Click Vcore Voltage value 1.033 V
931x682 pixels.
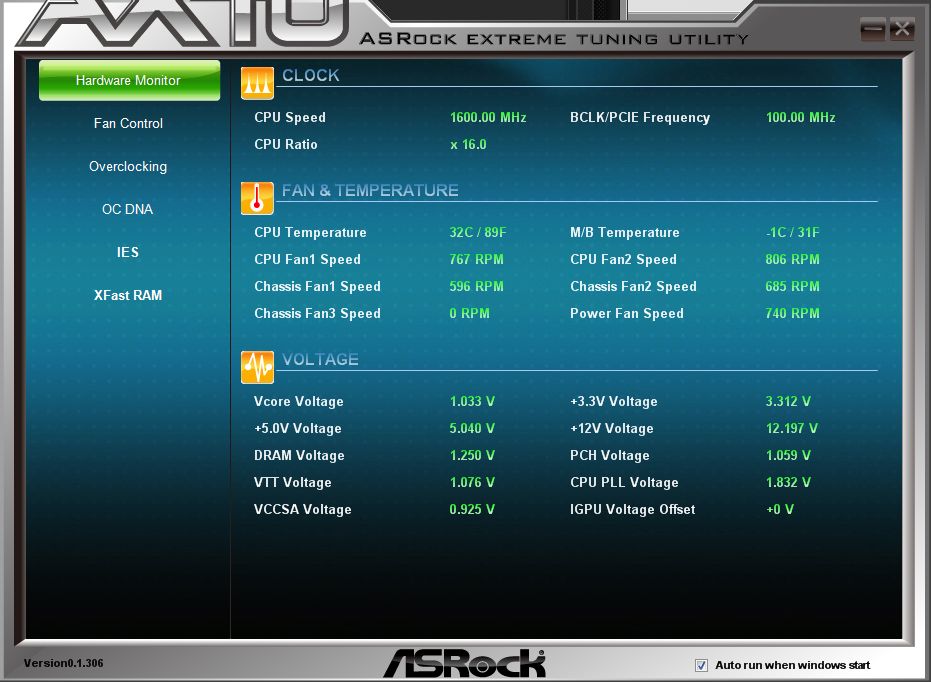[472, 401]
